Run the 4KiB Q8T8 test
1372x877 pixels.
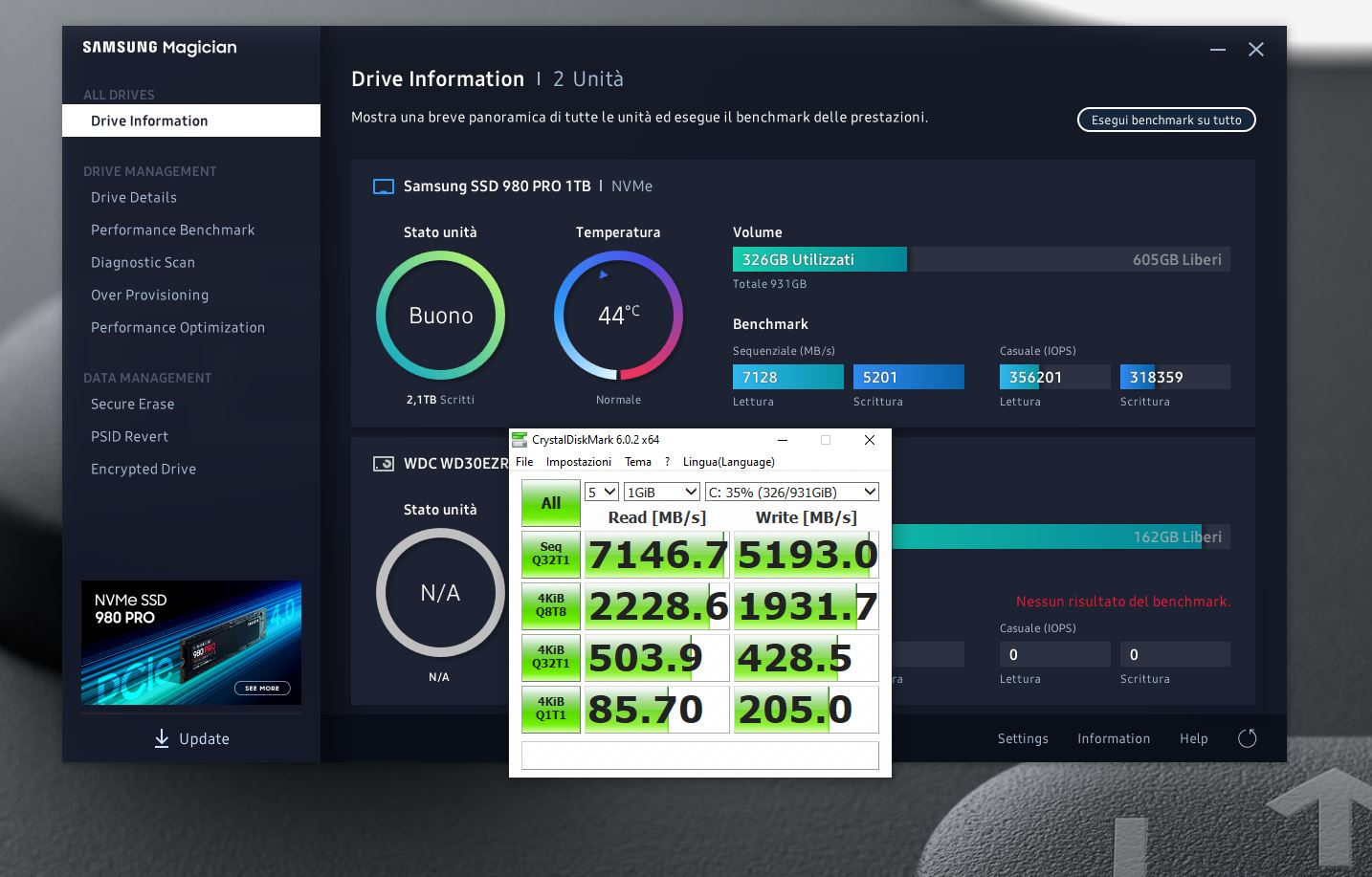point(551,605)
